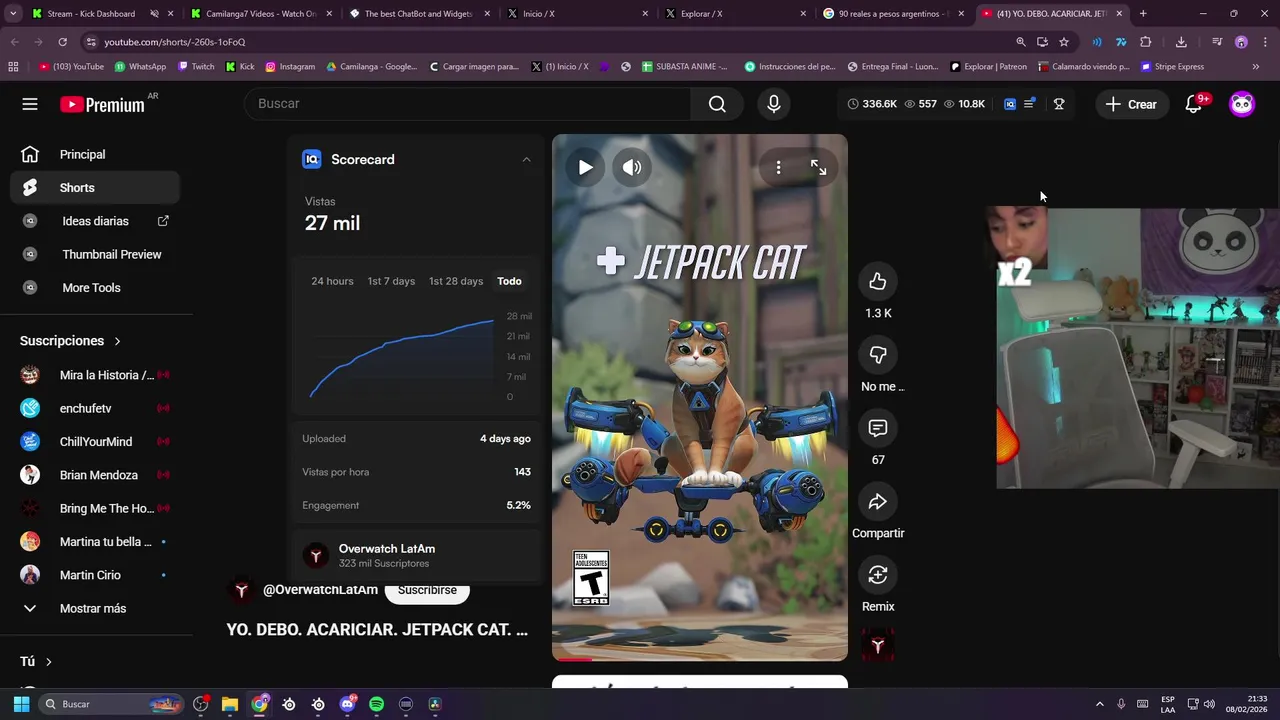
Task: Go to Principal home page
Action: (x=96, y=155)
